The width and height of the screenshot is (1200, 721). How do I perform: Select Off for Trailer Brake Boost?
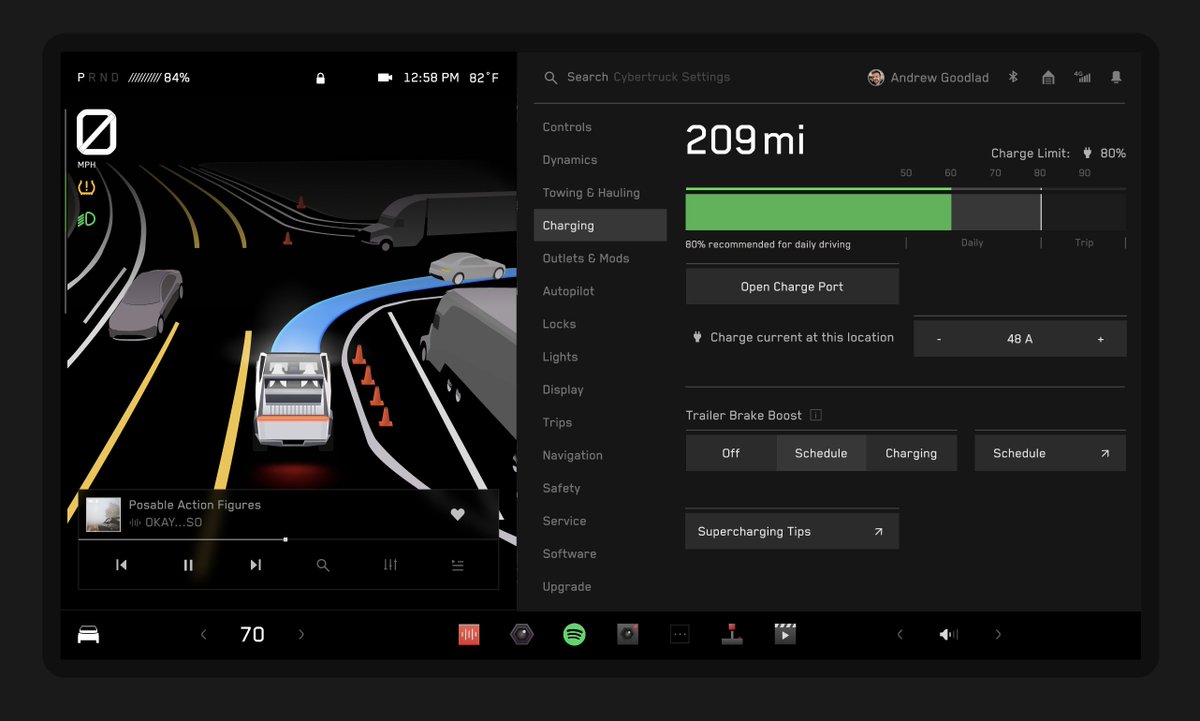pos(731,453)
